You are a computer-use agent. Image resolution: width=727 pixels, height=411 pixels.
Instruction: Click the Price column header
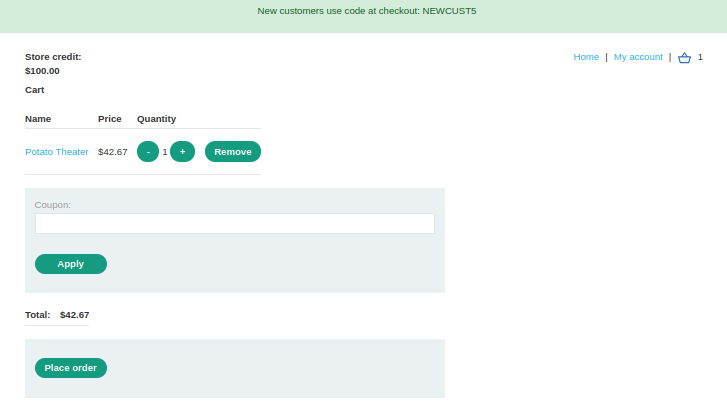[110, 119]
